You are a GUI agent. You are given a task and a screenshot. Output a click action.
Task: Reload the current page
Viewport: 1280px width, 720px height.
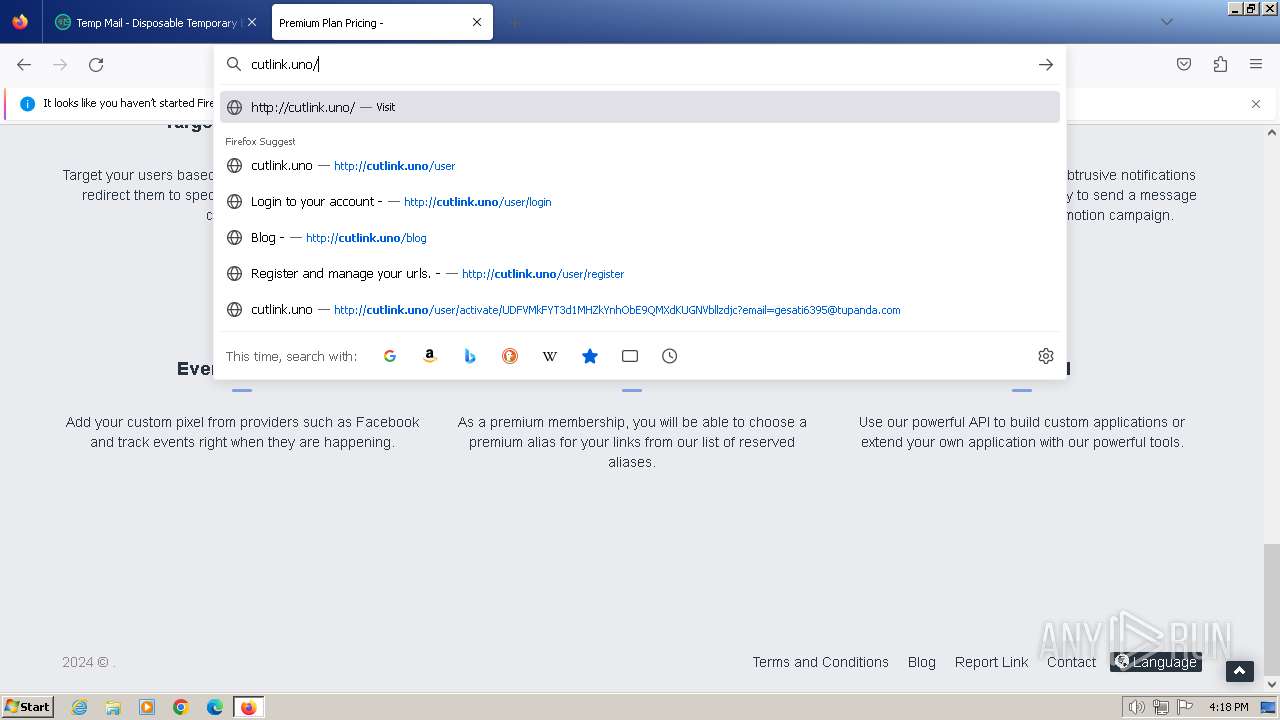point(96,64)
